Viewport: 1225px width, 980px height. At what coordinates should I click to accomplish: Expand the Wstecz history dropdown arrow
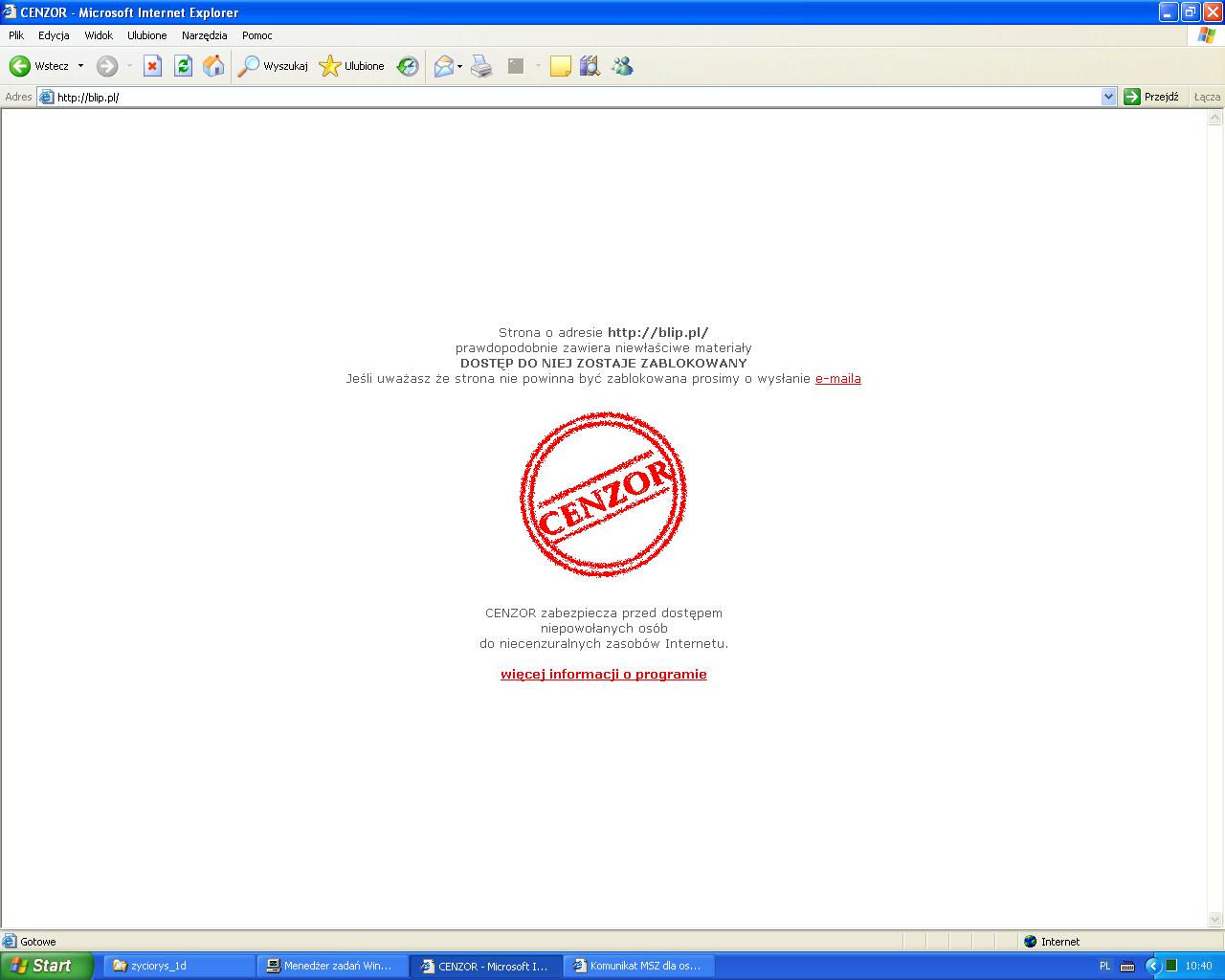tap(80, 66)
